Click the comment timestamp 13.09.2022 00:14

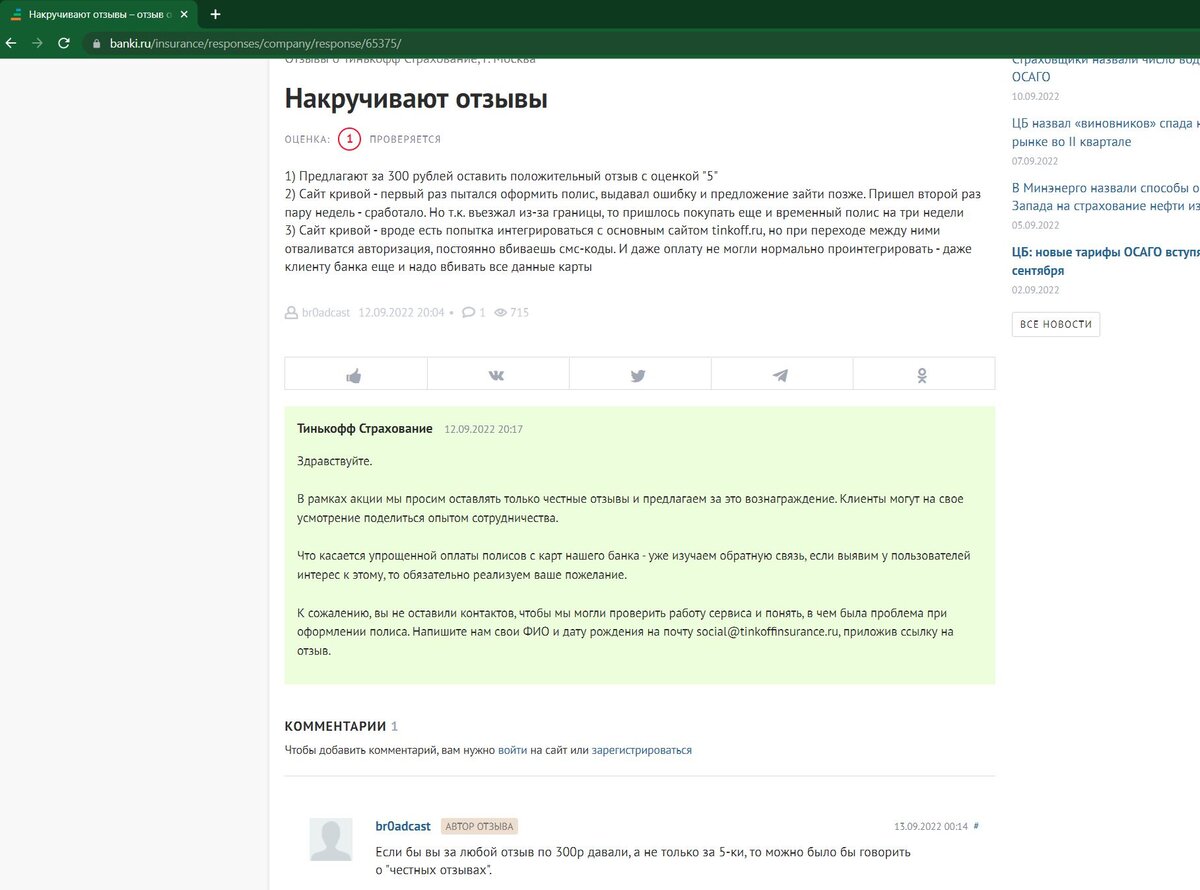931,827
